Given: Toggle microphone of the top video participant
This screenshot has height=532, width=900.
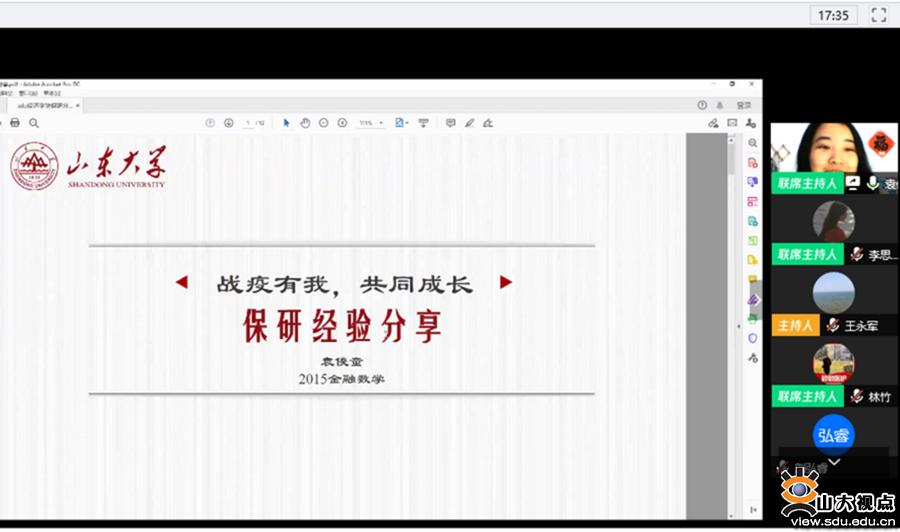Looking at the screenshot, I should 873,183.
